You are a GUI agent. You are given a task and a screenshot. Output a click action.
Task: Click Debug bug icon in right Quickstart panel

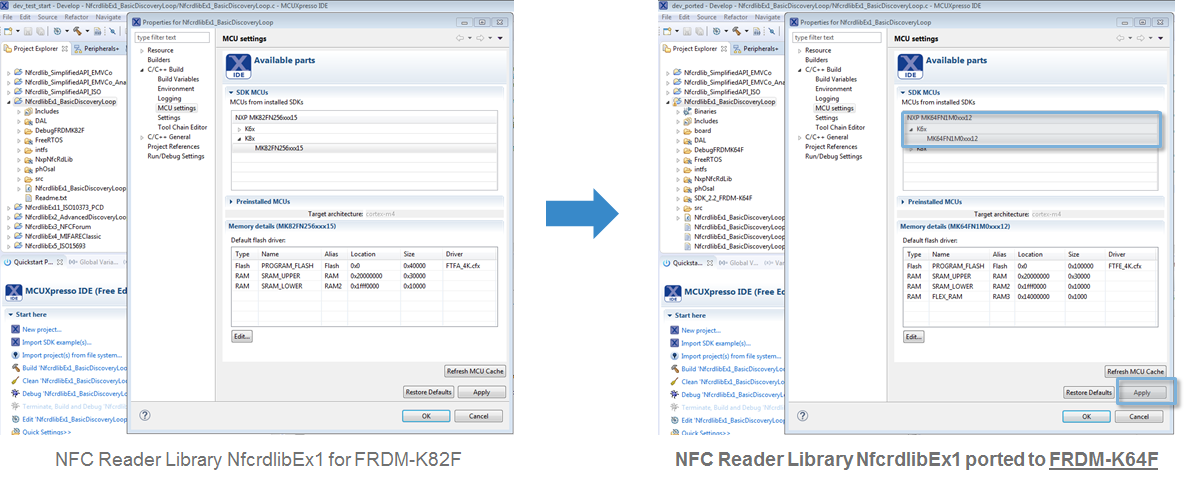pos(674,394)
